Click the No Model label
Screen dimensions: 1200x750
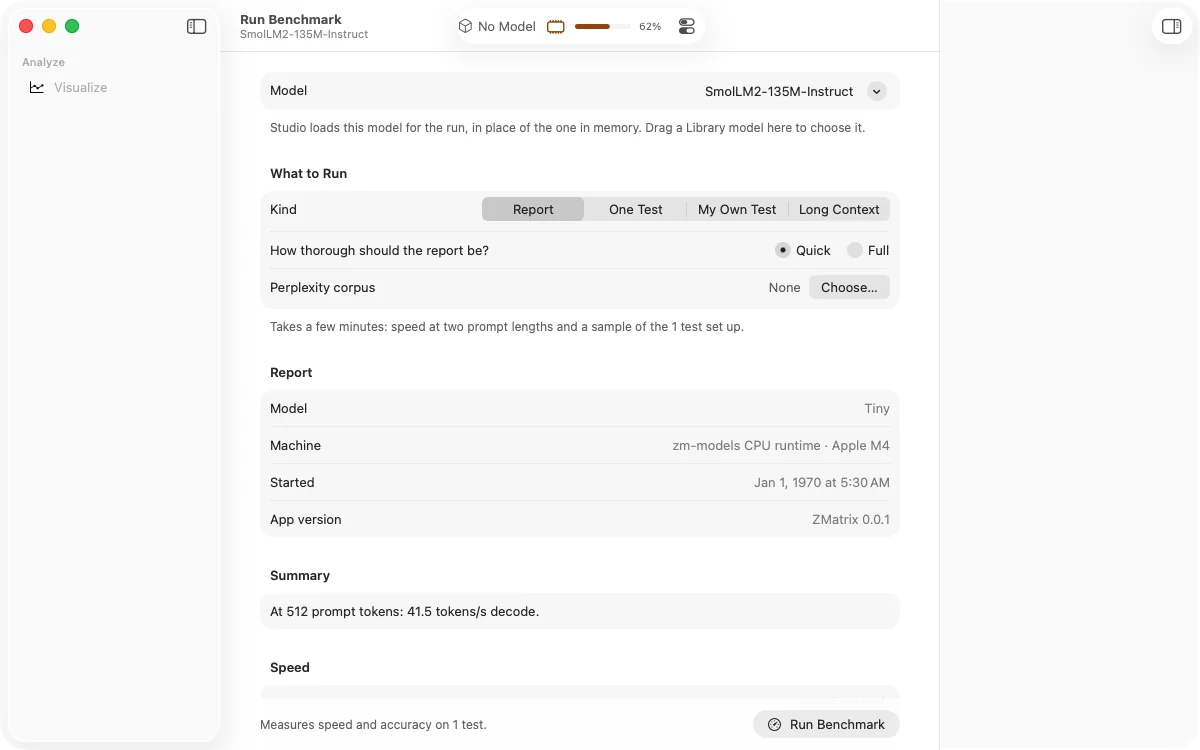(507, 27)
